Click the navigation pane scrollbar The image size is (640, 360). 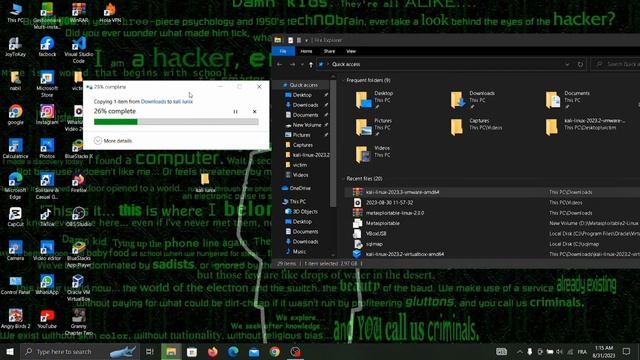[333, 143]
